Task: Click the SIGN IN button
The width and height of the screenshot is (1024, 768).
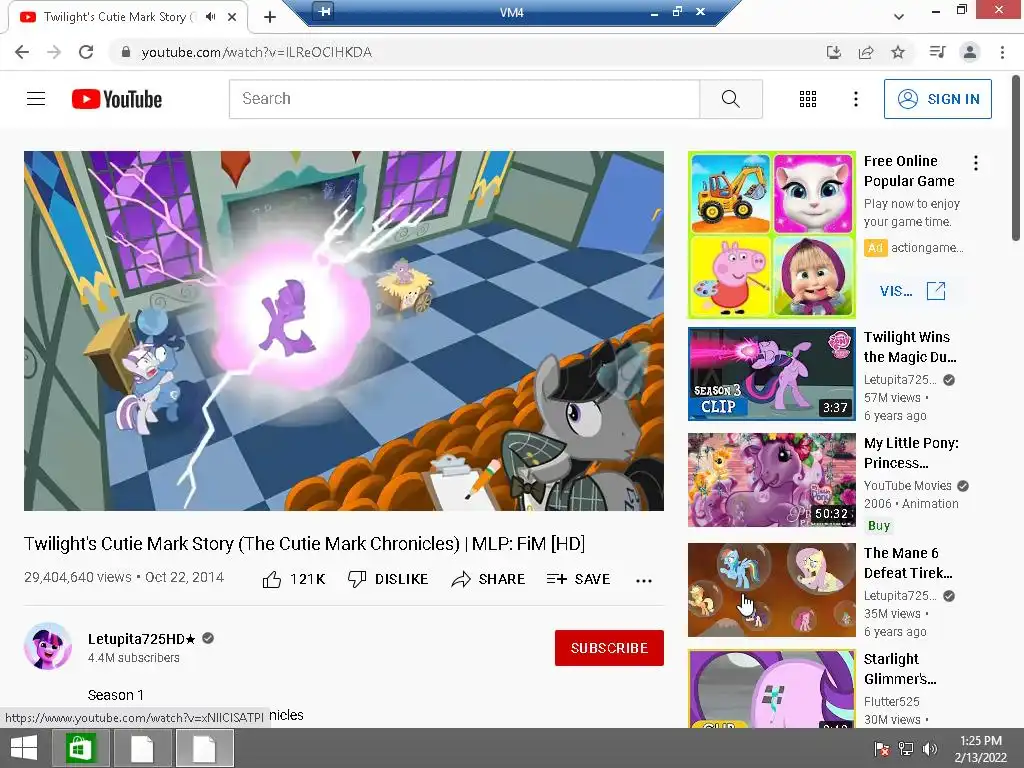Action: (937, 99)
